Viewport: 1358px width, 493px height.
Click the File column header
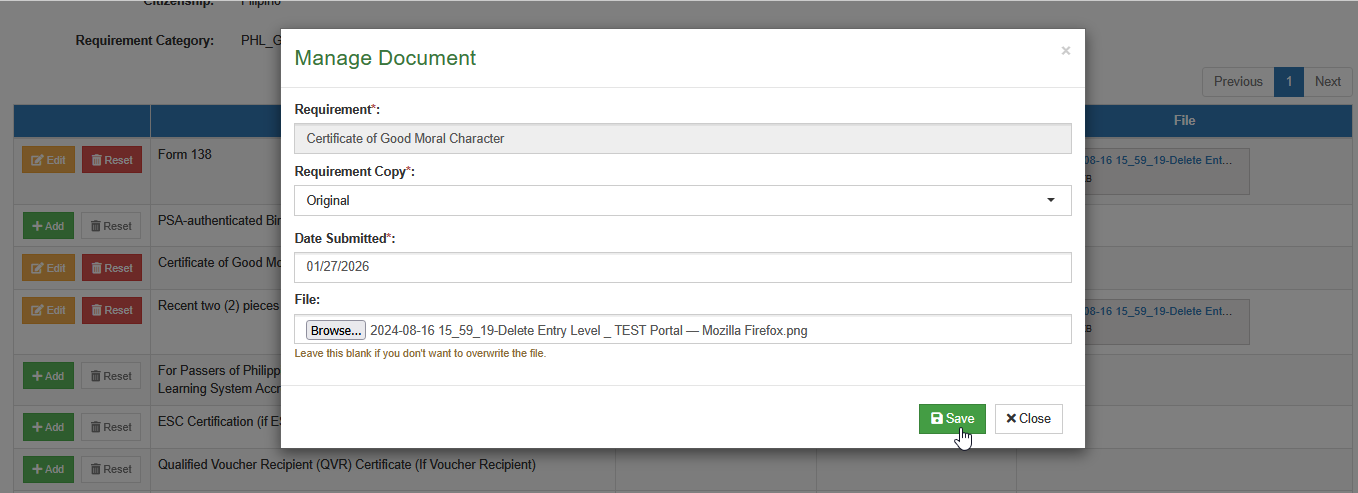(1184, 120)
